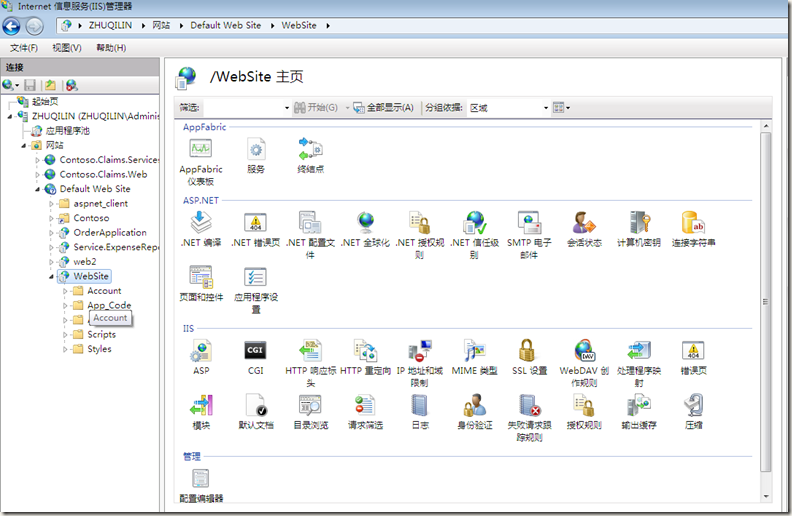Open 应用程序设置 feature
This screenshot has width=792, height=516.
click(x=256, y=290)
